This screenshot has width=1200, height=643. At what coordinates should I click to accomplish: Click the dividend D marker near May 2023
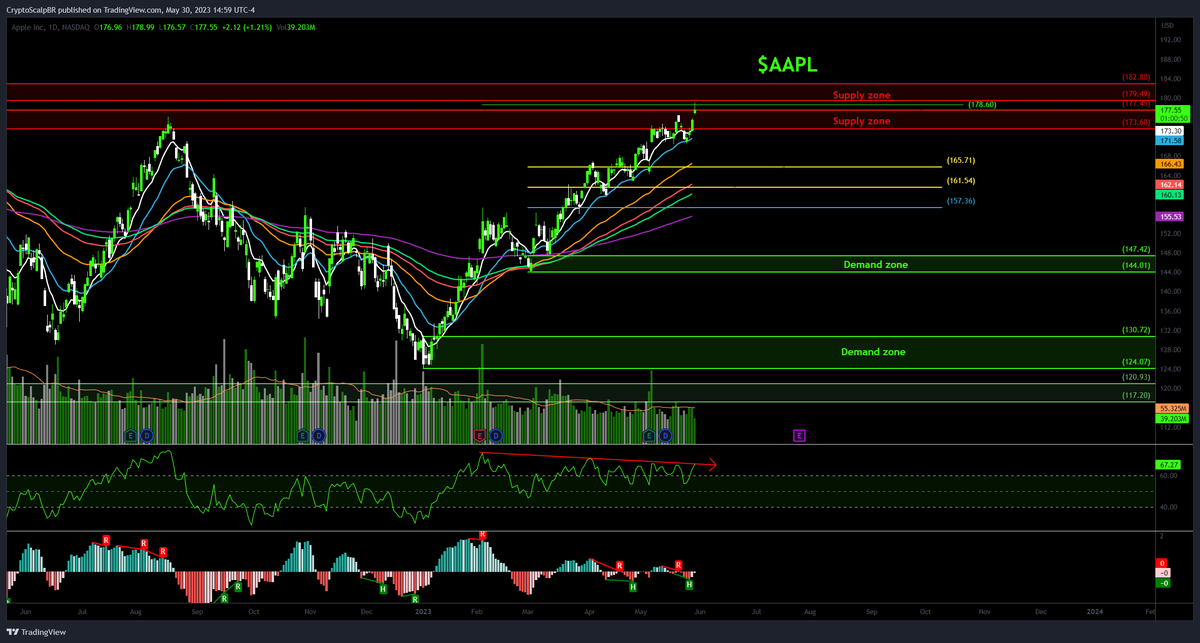coord(664,436)
